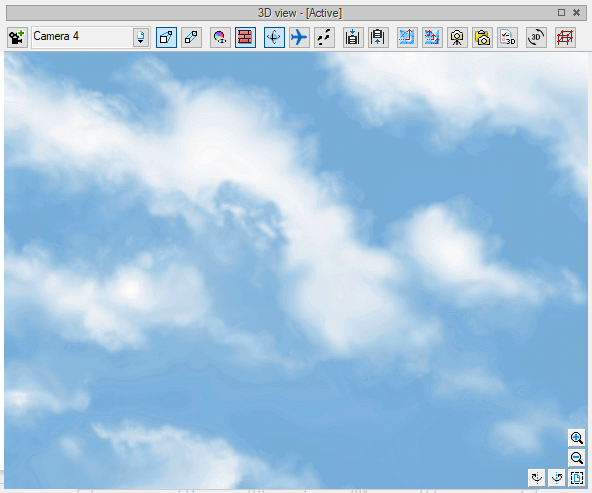Image resolution: width=592 pixels, height=493 pixels.
Task: Add a new camera with camera-plus icon
Action: pos(17,37)
